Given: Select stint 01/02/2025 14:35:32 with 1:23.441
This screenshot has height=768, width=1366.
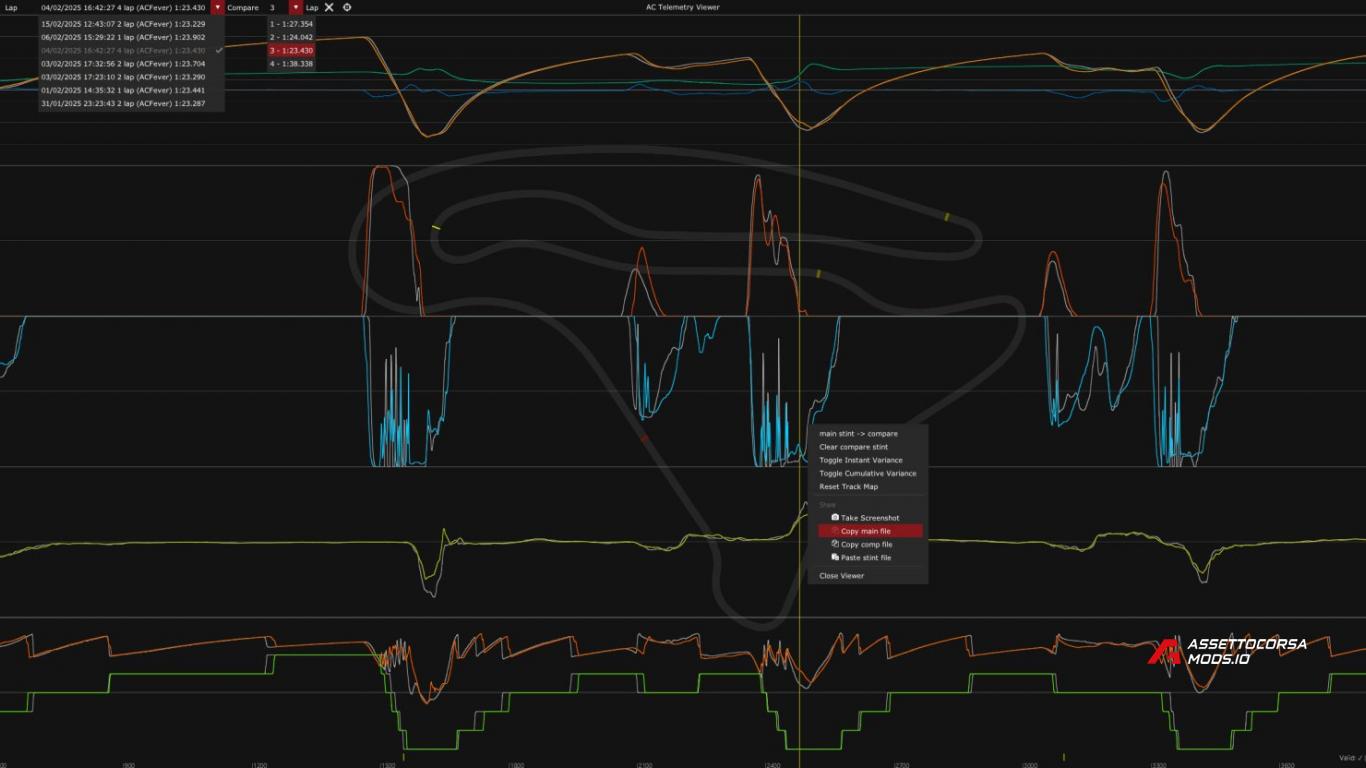Looking at the screenshot, I should tap(131, 90).
